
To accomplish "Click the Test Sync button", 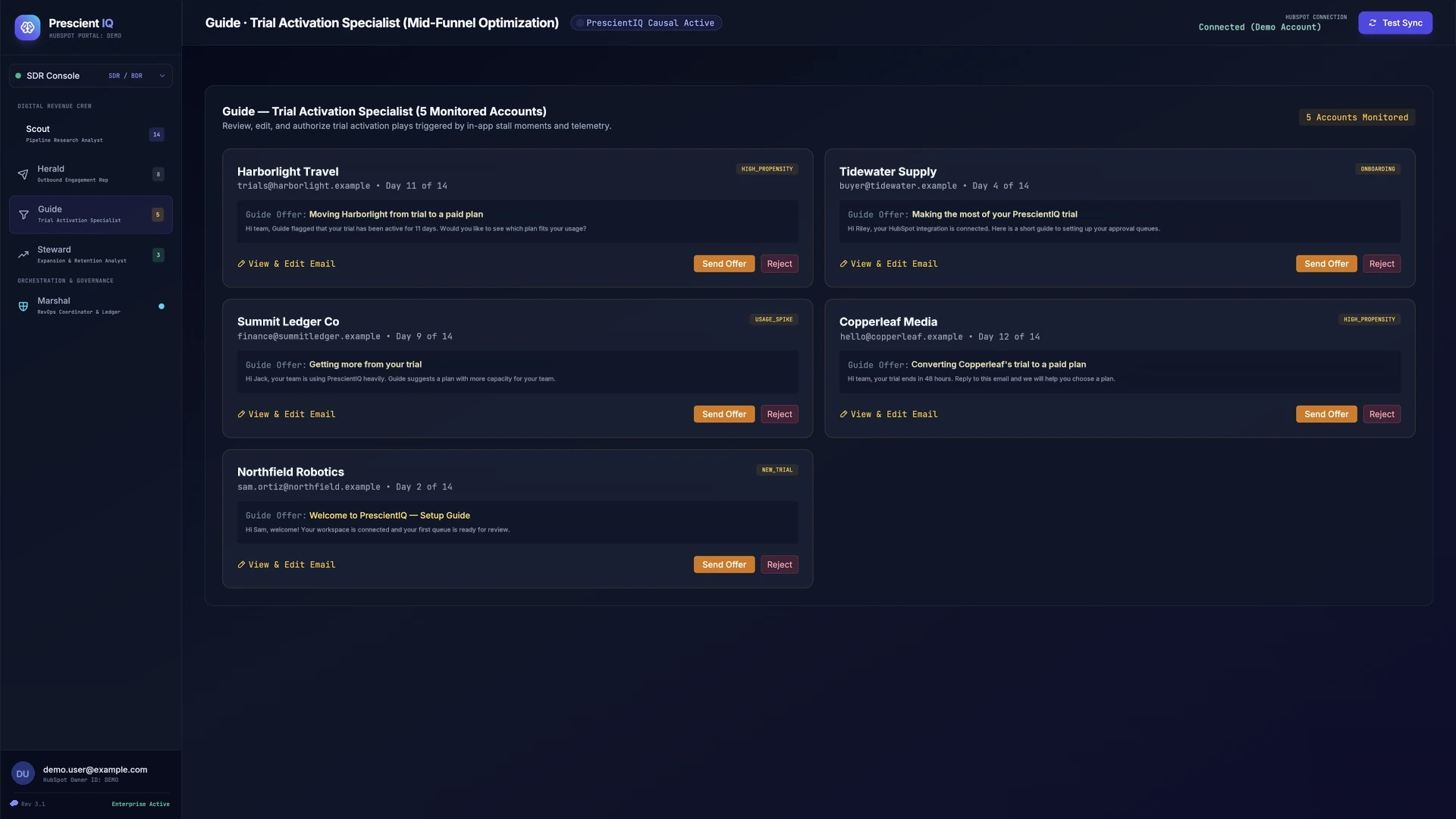I will click(1395, 23).
